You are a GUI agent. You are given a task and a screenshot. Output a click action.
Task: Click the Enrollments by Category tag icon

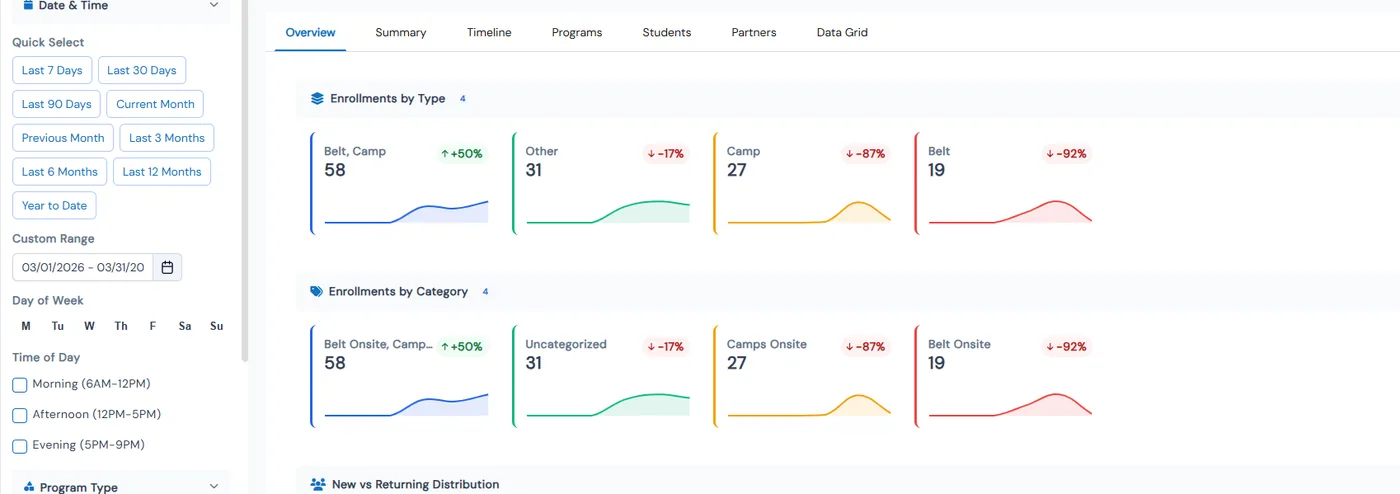pos(317,292)
